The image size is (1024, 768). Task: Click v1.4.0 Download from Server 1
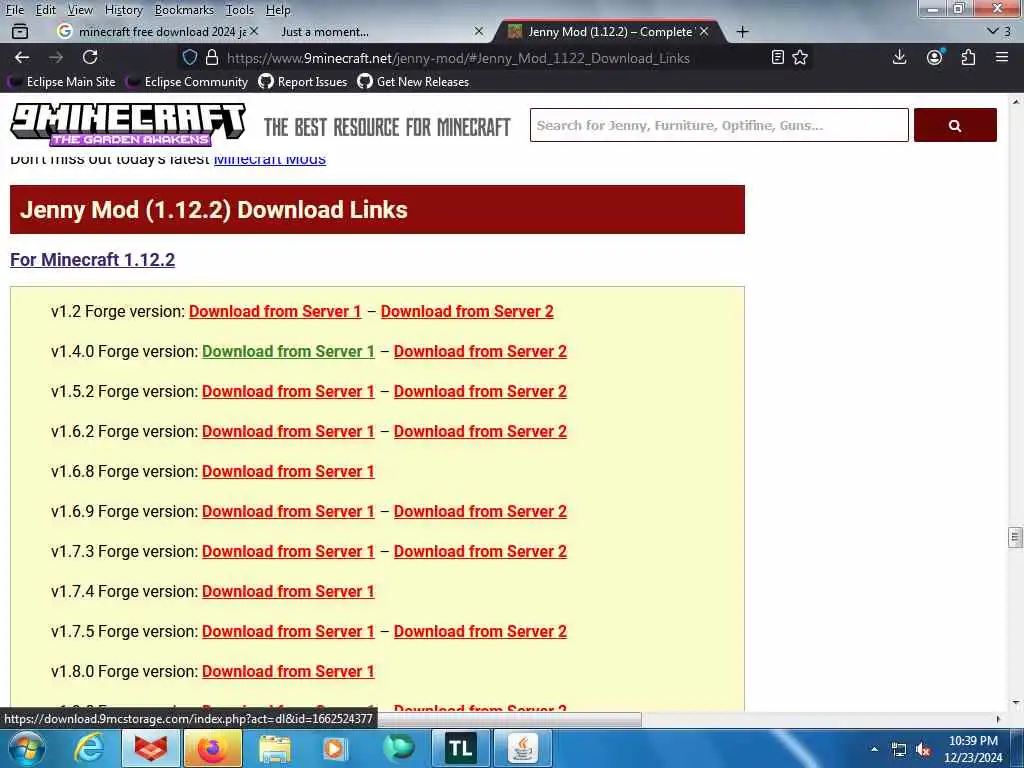coord(288,351)
